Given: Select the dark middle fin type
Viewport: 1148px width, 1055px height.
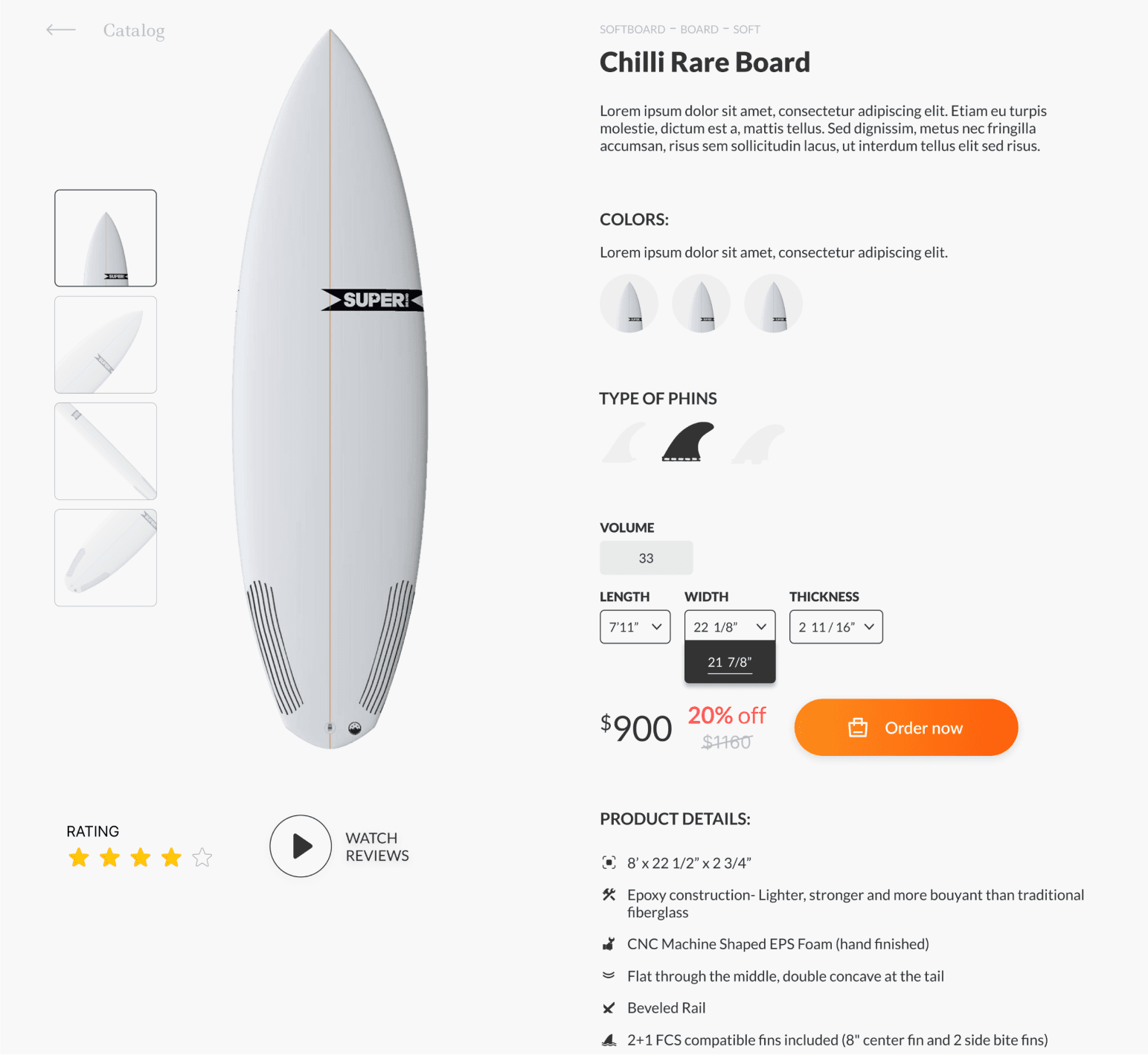Looking at the screenshot, I should click(687, 442).
